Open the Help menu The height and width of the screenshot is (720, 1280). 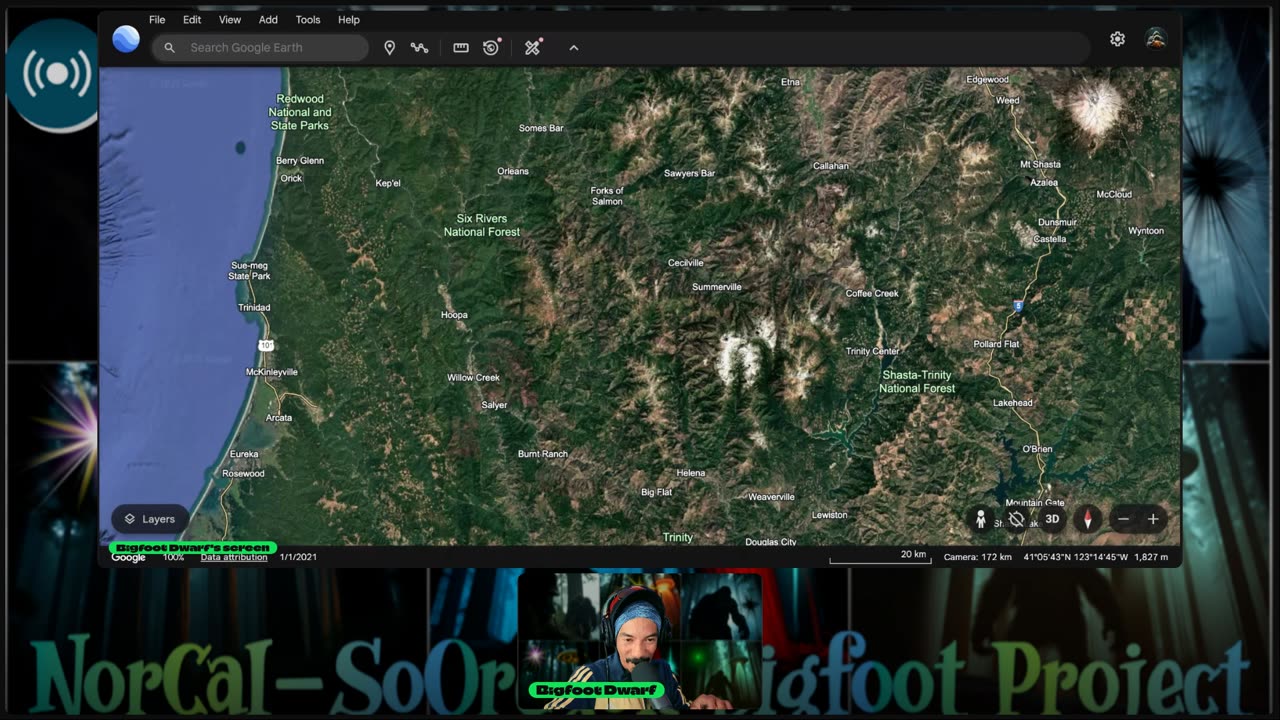click(x=349, y=19)
